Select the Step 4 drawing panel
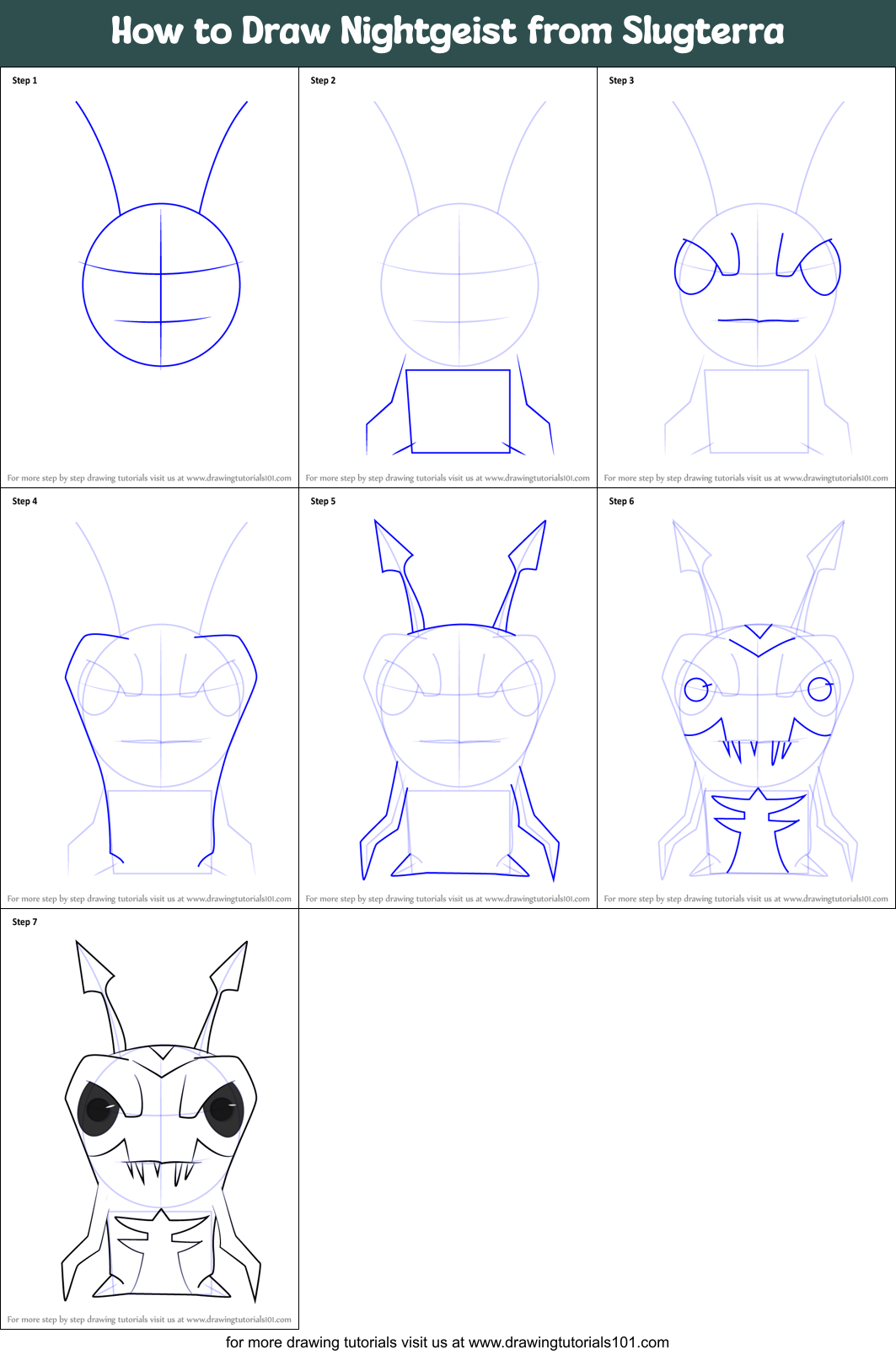Viewport: 896px width, 1355px height. (x=149, y=698)
